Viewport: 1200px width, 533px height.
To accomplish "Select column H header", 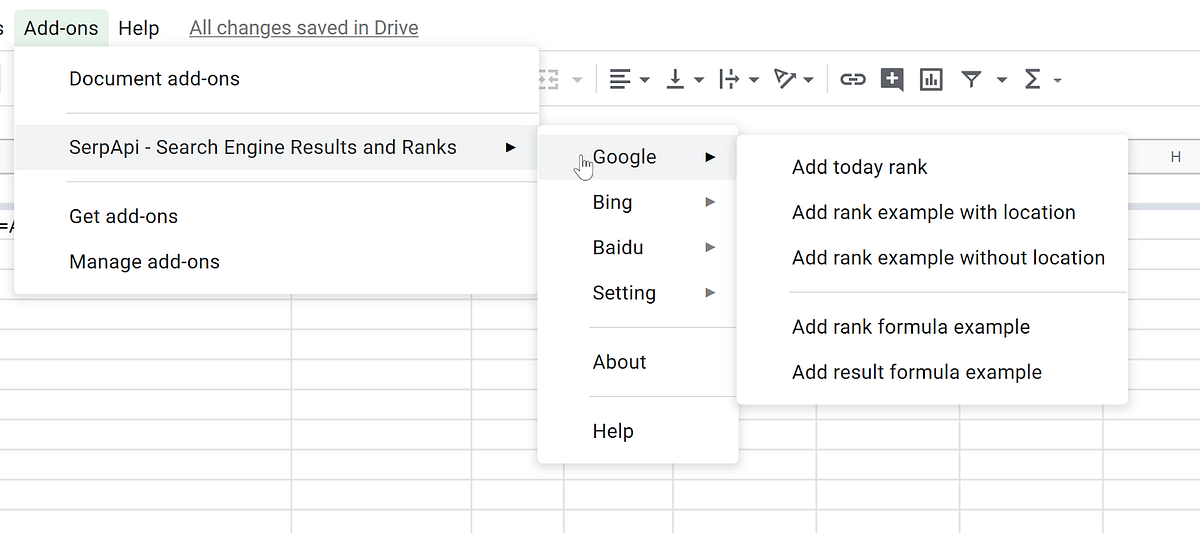I will coord(1176,157).
